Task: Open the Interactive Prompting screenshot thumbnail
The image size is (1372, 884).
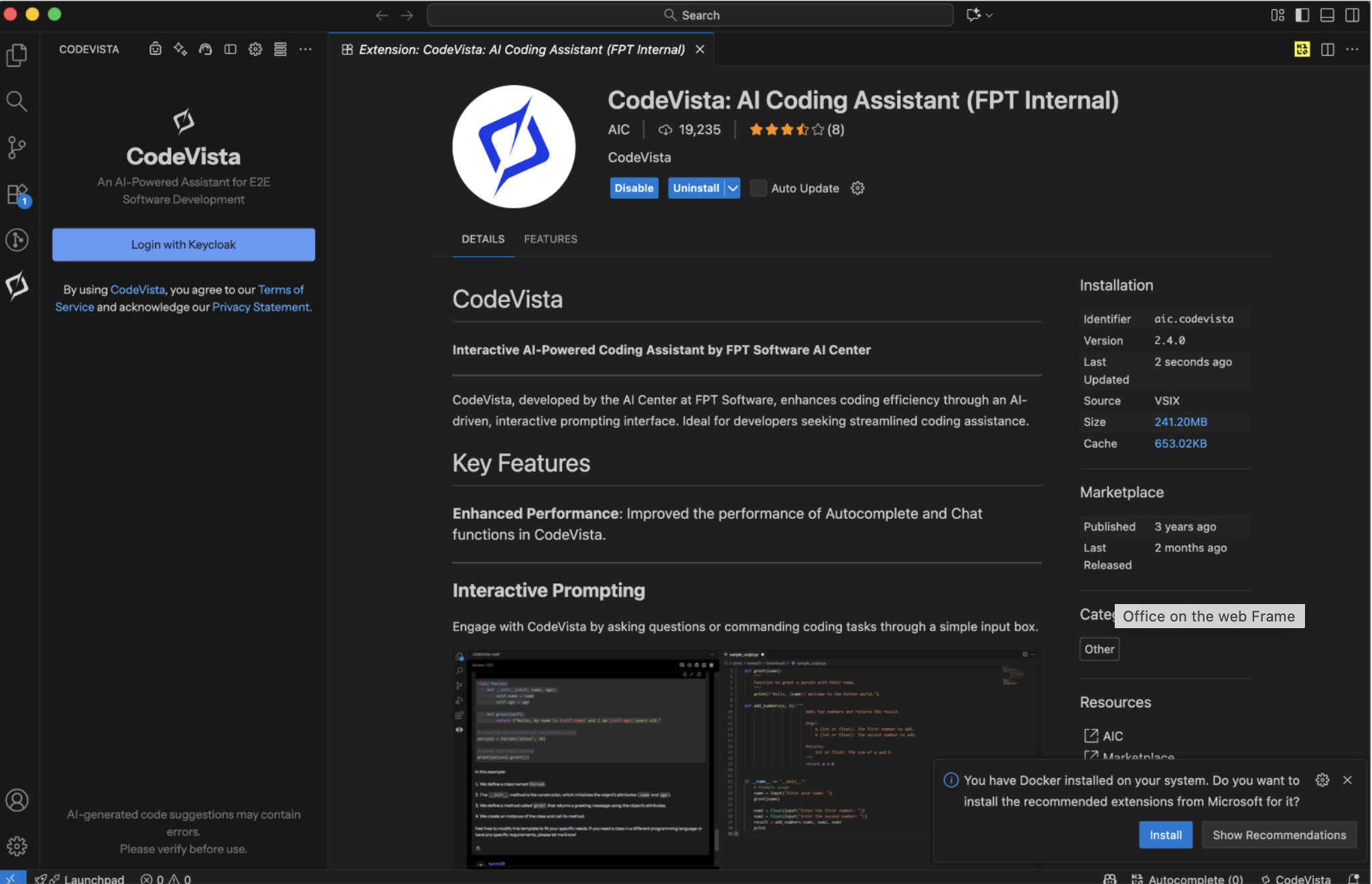Action: point(746,759)
